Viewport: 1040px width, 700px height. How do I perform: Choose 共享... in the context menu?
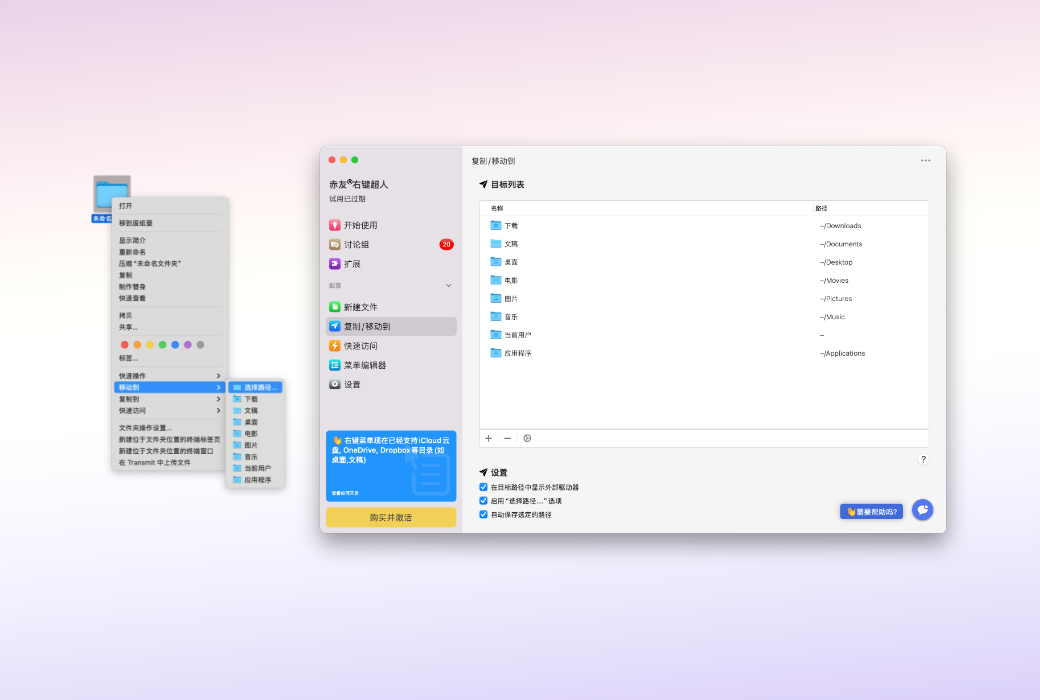coord(170,327)
